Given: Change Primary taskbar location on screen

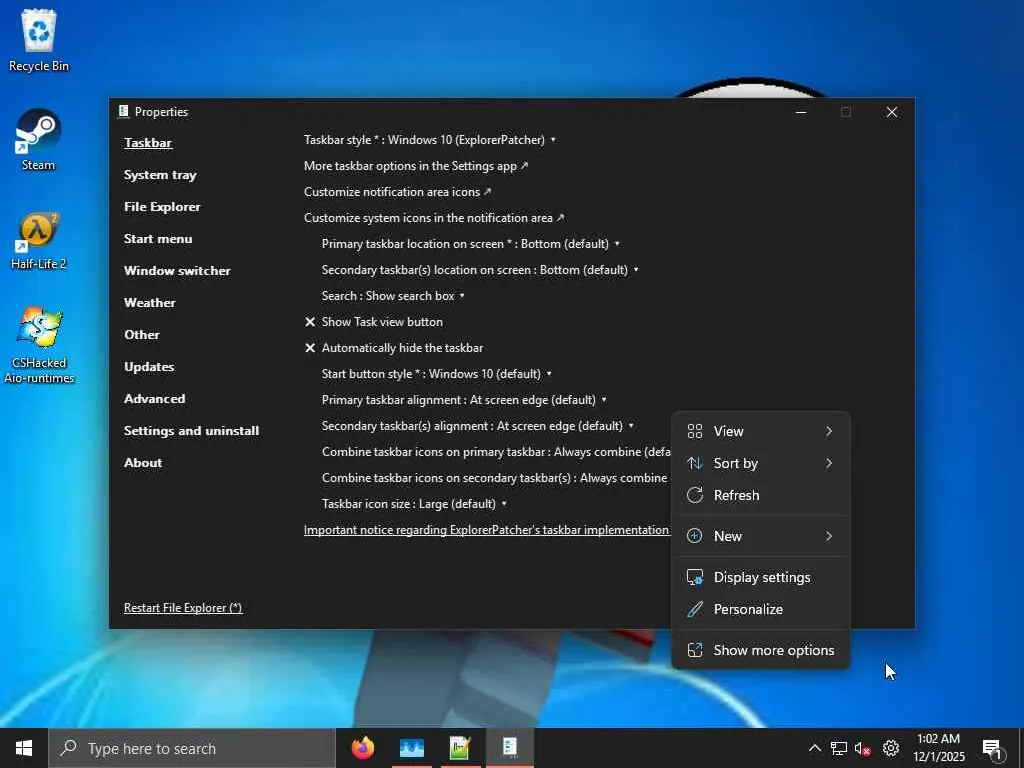Looking at the screenshot, I should [x=470, y=244].
